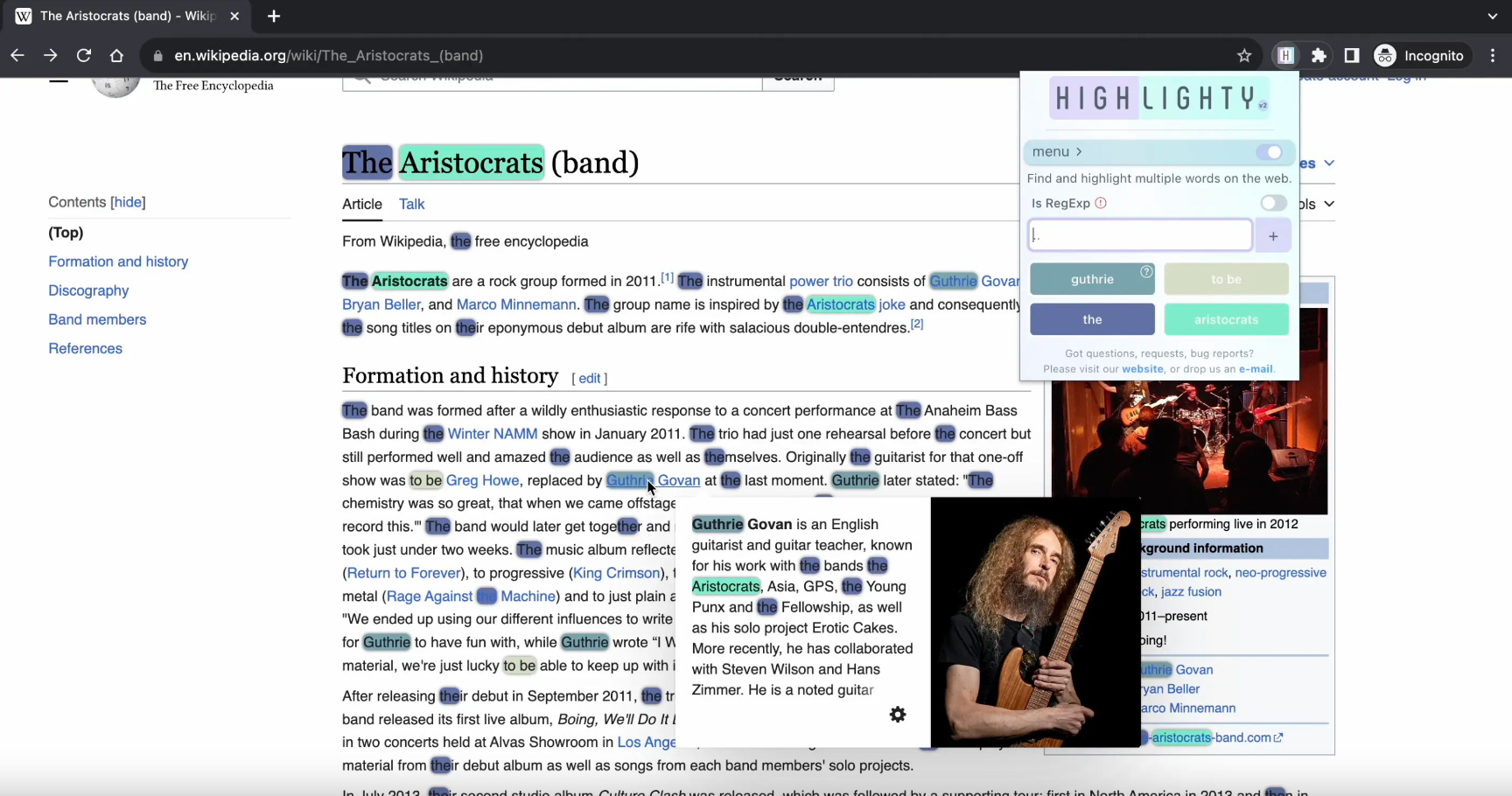Viewport: 1512px width, 796px height.
Task: Open the Chrome three-dot menu
Action: [x=1493, y=55]
